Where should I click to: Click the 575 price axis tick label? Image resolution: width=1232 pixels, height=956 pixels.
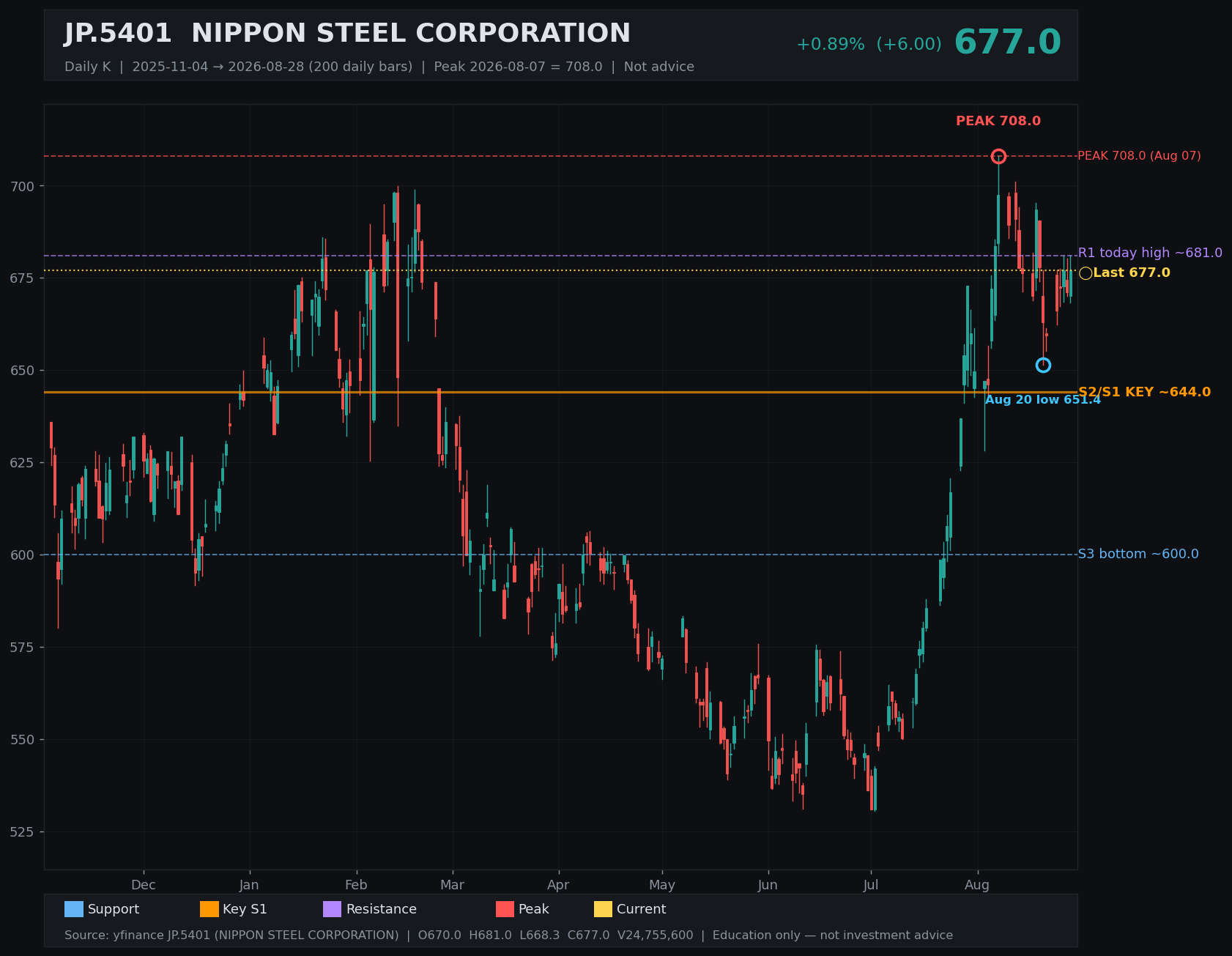(x=23, y=648)
